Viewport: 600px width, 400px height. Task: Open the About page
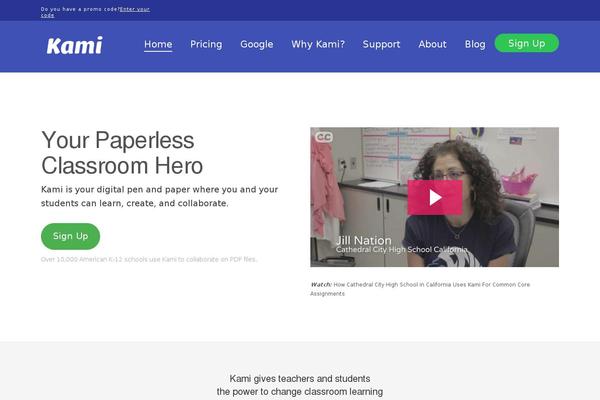432,44
